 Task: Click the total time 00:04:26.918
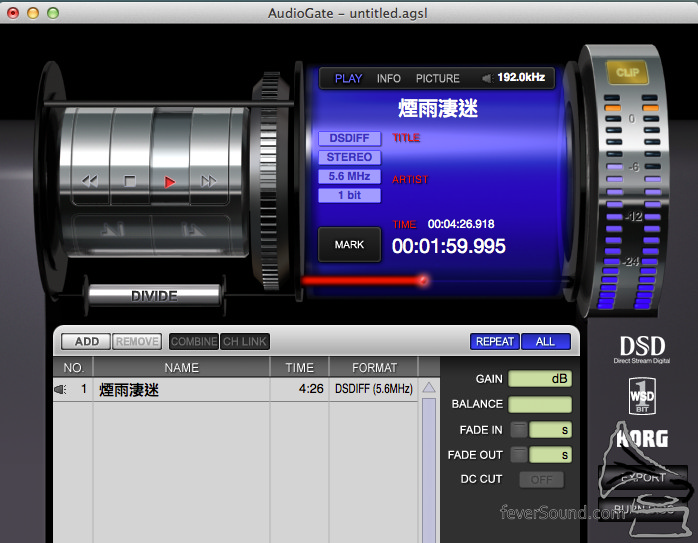tap(461, 224)
